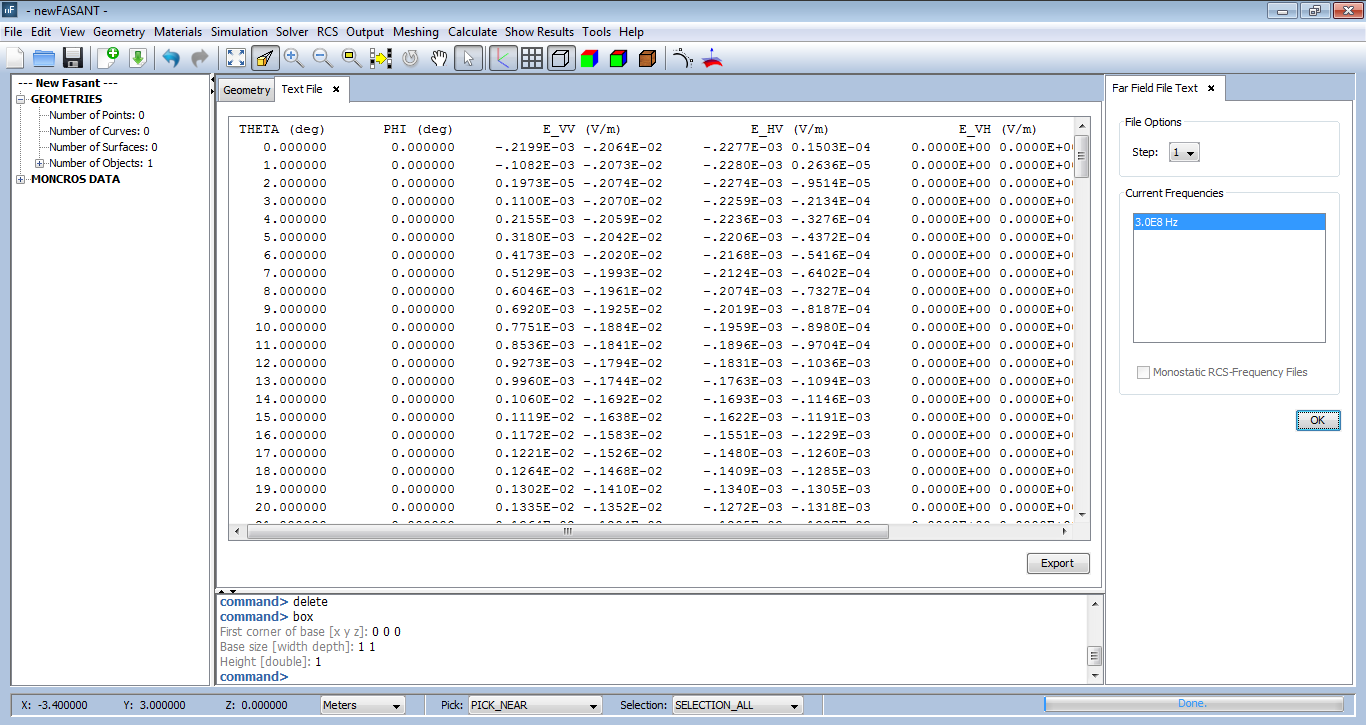Select the Pan hand tool
This screenshot has width=1366, height=725.
tap(438, 58)
